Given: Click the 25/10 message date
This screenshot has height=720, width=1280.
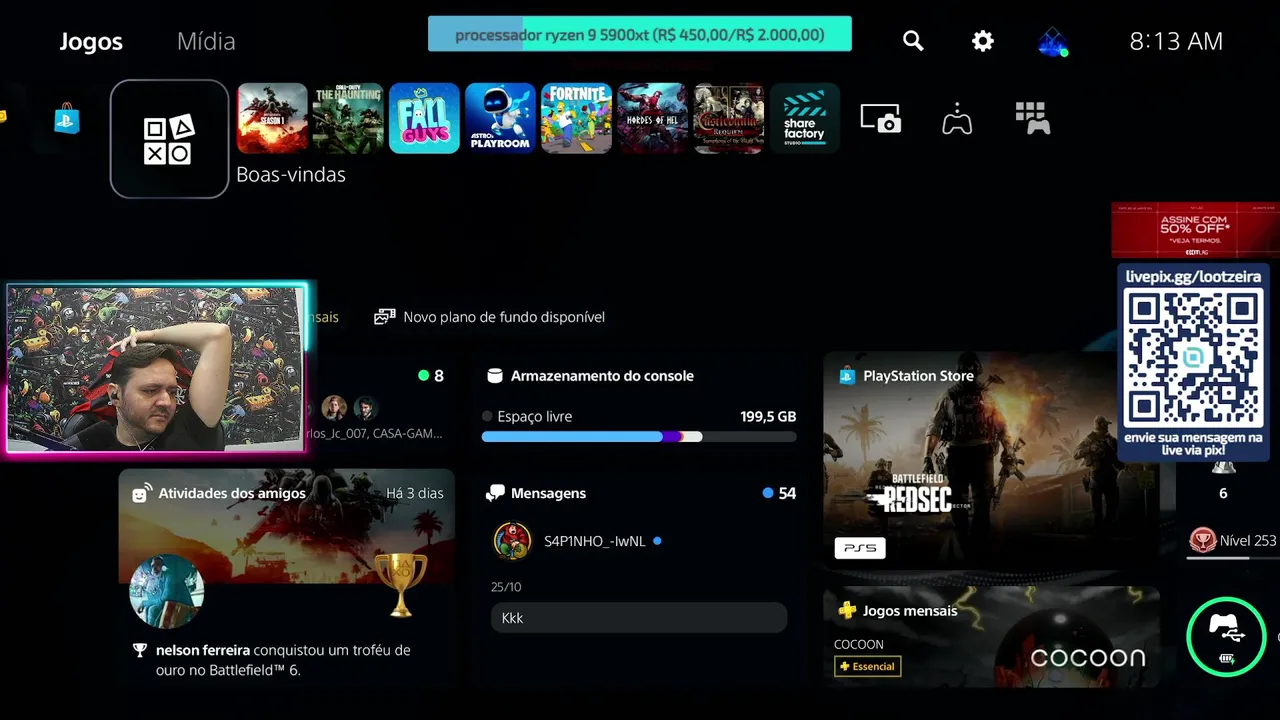Looking at the screenshot, I should [x=506, y=587].
